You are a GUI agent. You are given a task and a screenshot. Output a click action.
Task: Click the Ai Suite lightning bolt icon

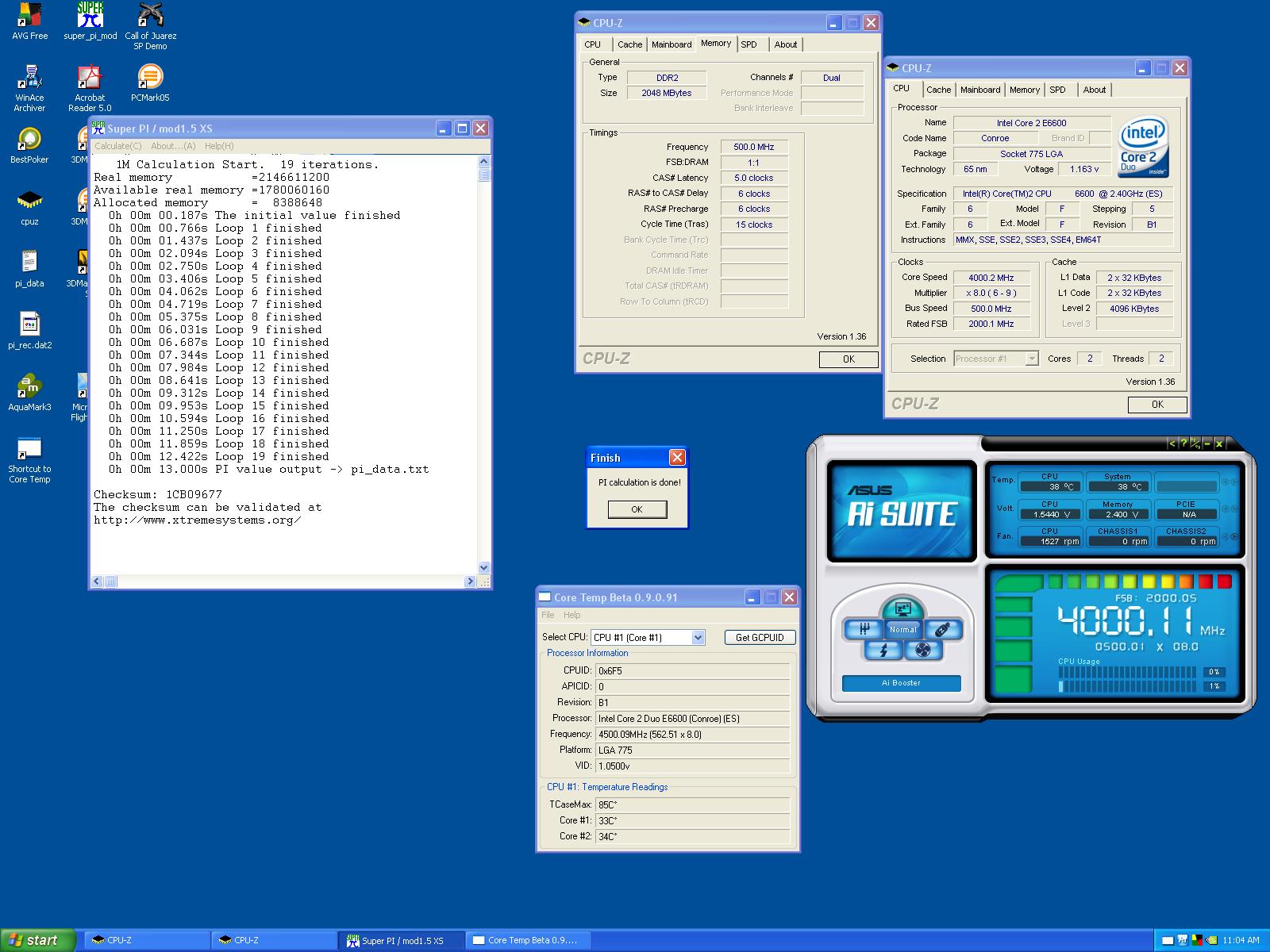[883, 651]
